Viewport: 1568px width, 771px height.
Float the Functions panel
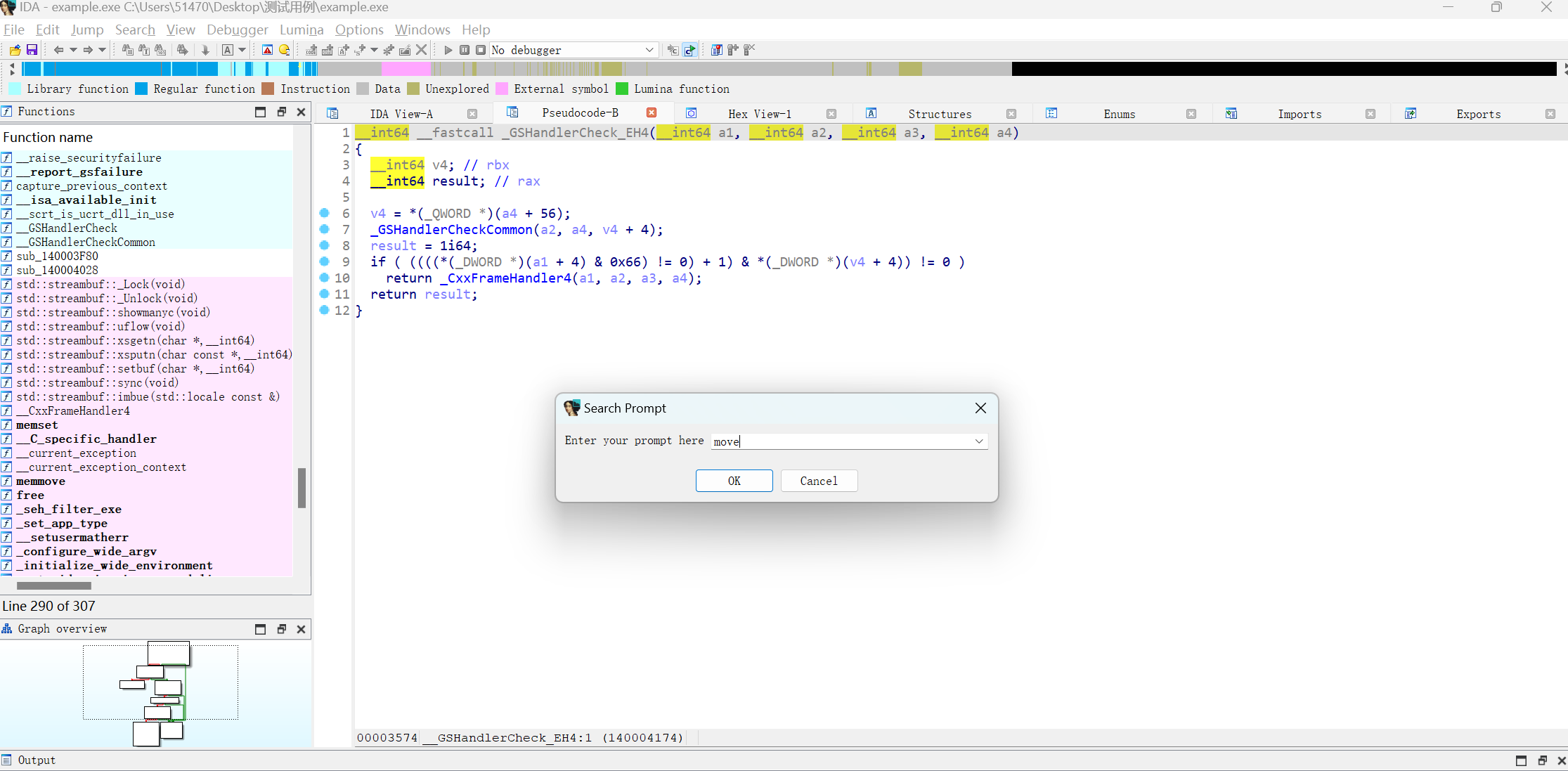pos(282,112)
